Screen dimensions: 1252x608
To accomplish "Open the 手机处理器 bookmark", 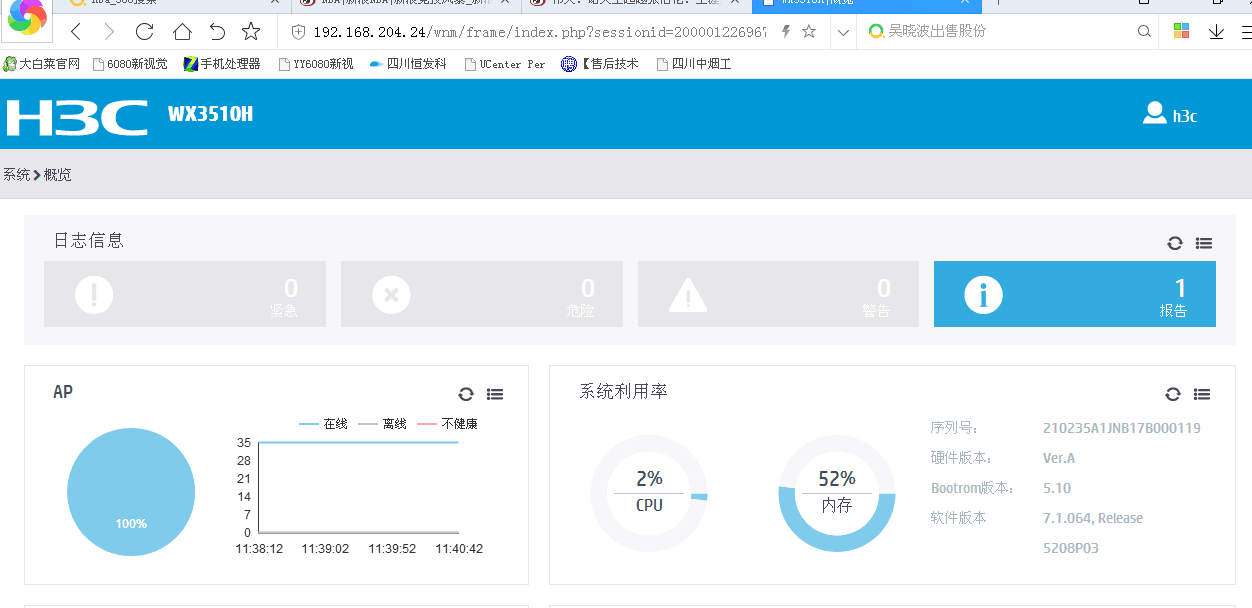I will pos(222,64).
